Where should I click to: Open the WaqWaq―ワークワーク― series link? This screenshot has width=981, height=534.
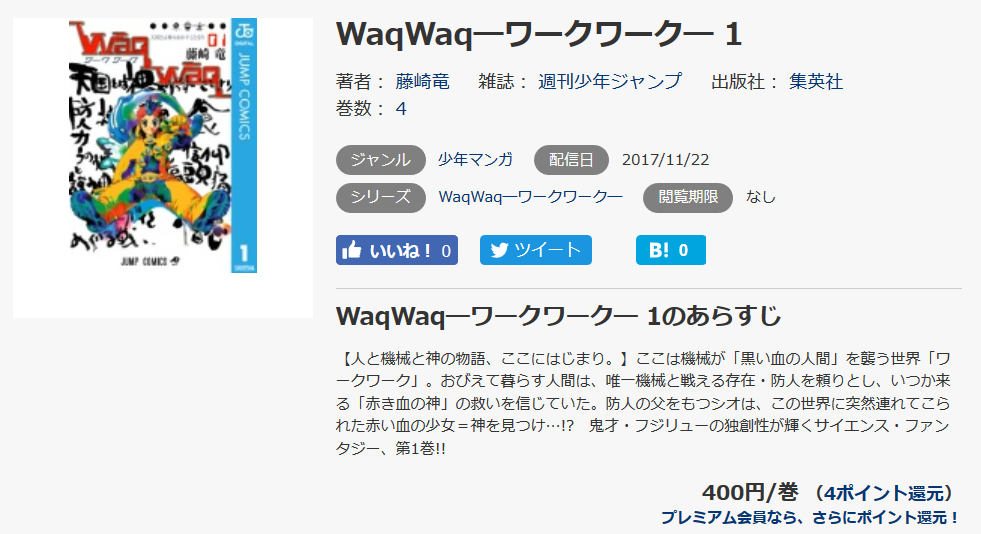tap(531, 197)
